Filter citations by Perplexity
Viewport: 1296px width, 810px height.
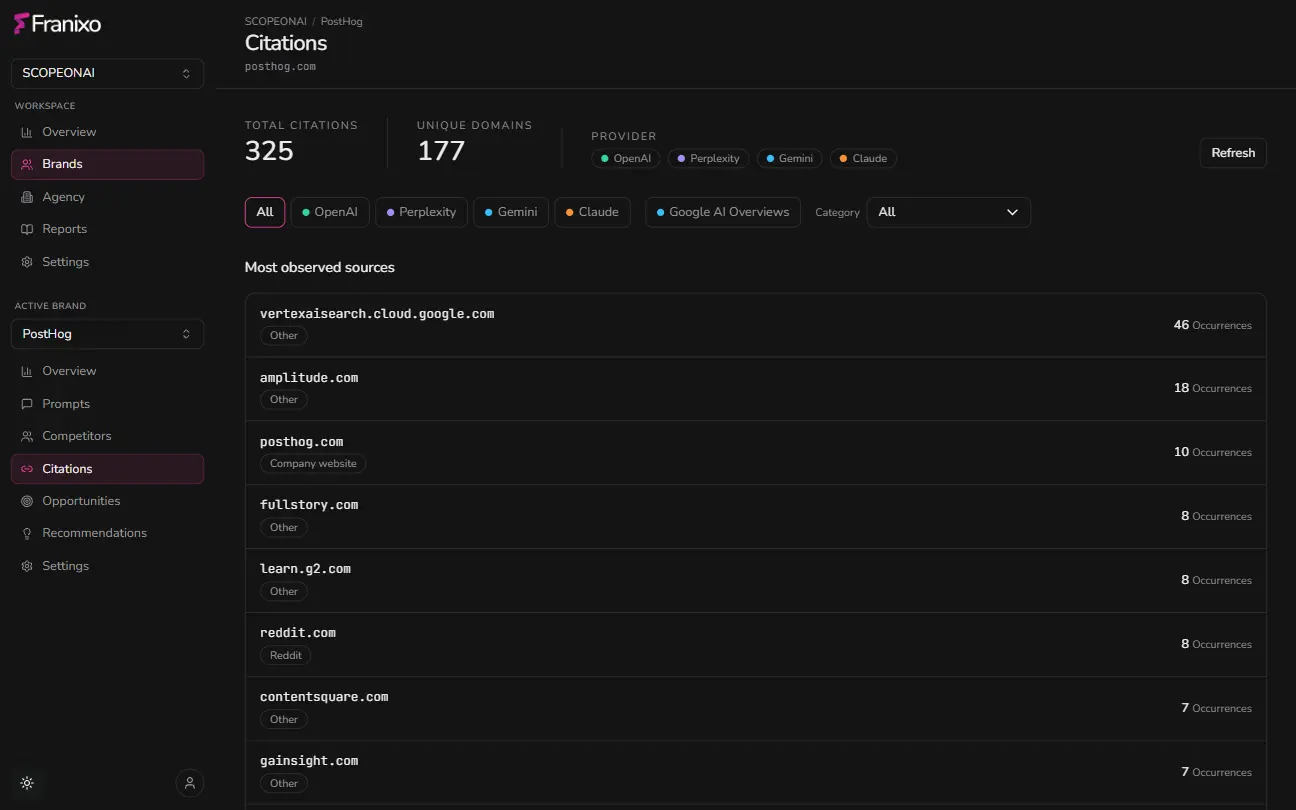point(421,212)
